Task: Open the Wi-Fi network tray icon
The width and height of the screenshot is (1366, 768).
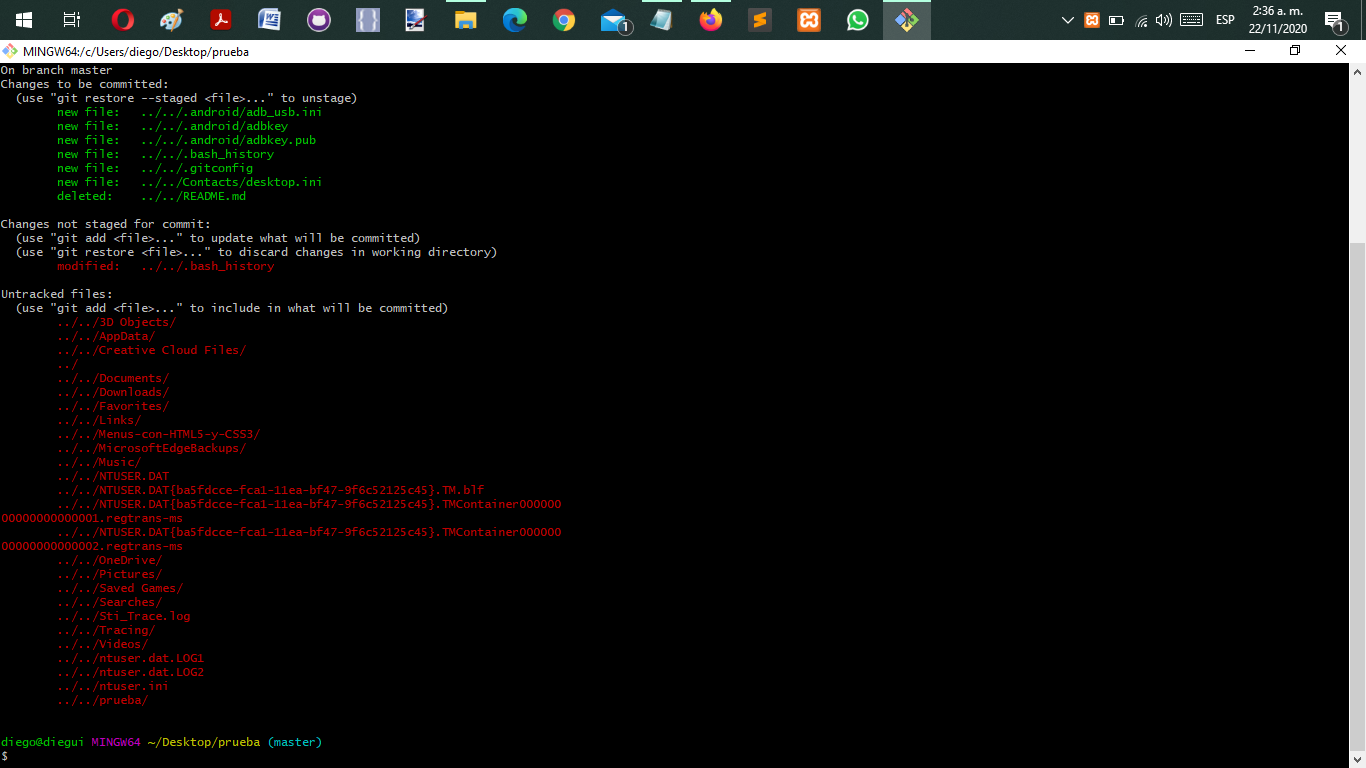Action: [x=1141, y=20]
